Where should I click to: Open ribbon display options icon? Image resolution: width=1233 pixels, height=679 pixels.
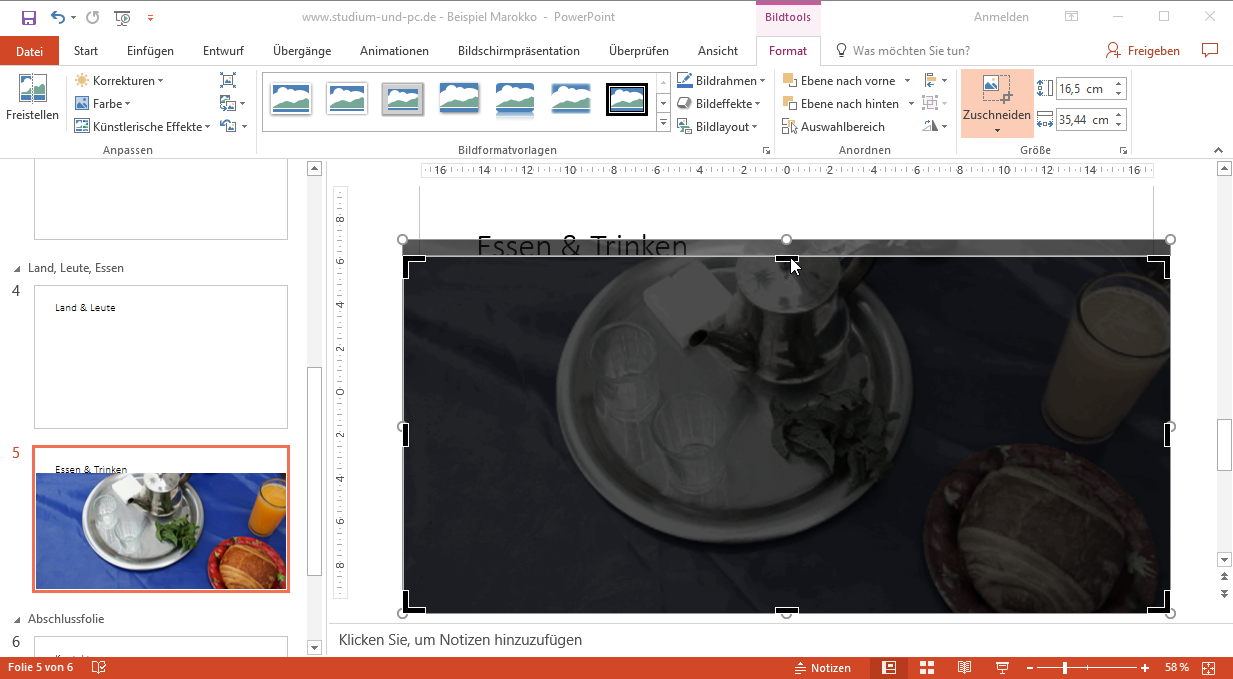point(1072,17)
